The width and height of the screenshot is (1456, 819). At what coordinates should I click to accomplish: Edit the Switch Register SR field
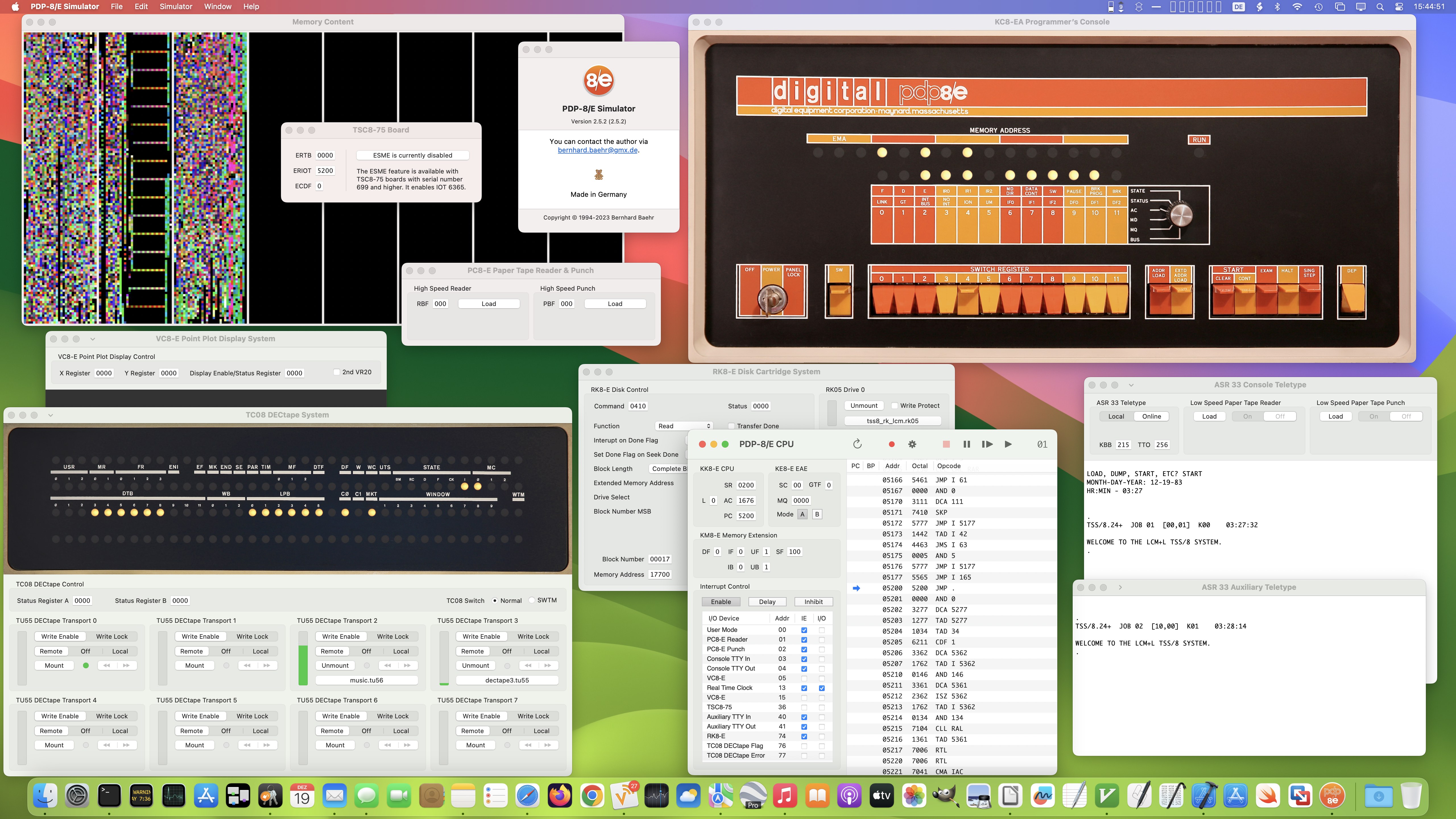[x=746, y=484]
